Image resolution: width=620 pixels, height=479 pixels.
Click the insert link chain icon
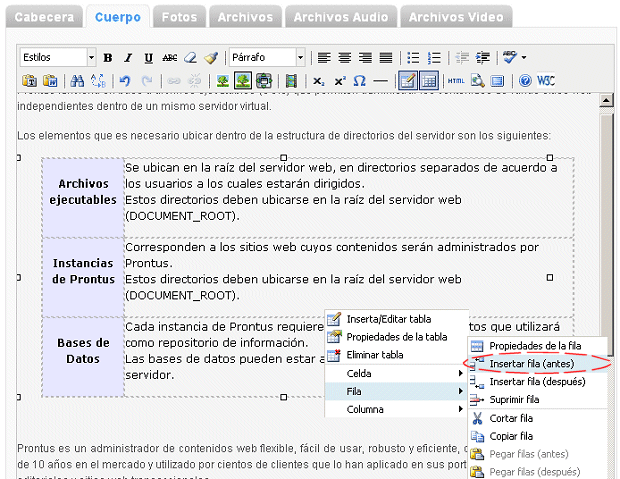click(x=174, y=81)
